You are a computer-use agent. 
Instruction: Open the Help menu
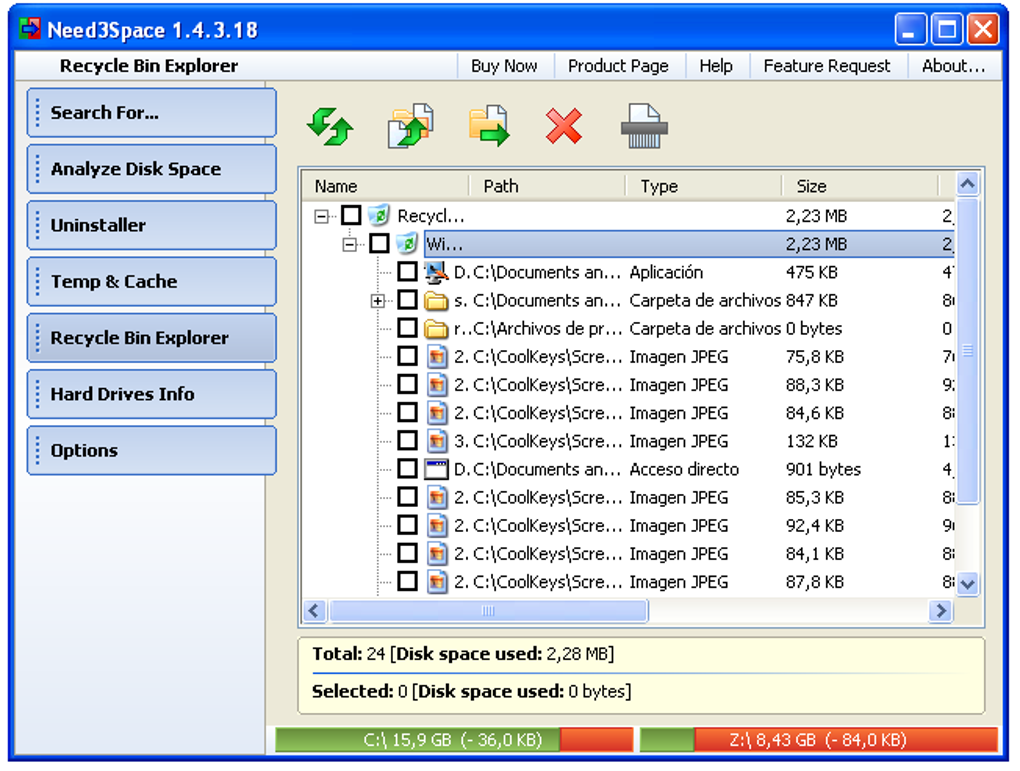(x=716, y=66)
